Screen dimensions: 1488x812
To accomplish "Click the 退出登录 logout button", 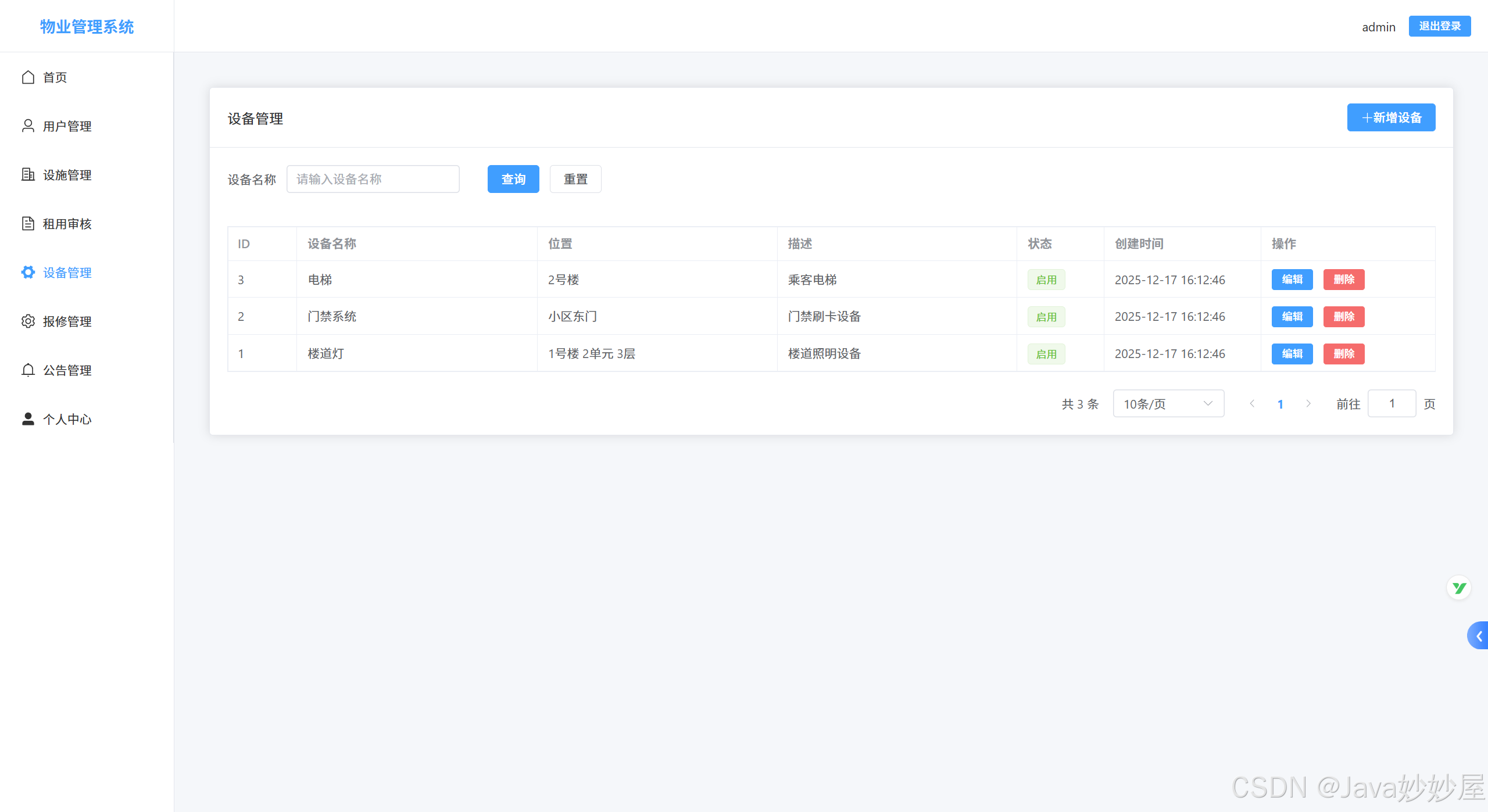I will tap(1439, 26).
